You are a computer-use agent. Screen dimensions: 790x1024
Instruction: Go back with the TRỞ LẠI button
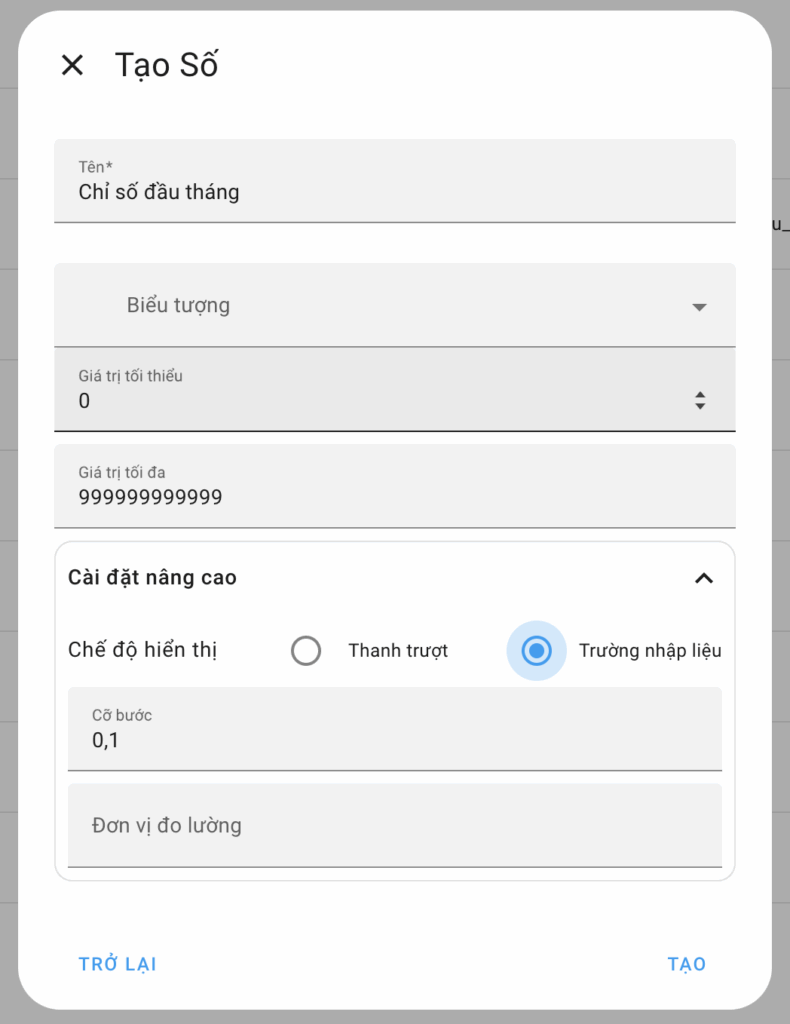point(118,964)
